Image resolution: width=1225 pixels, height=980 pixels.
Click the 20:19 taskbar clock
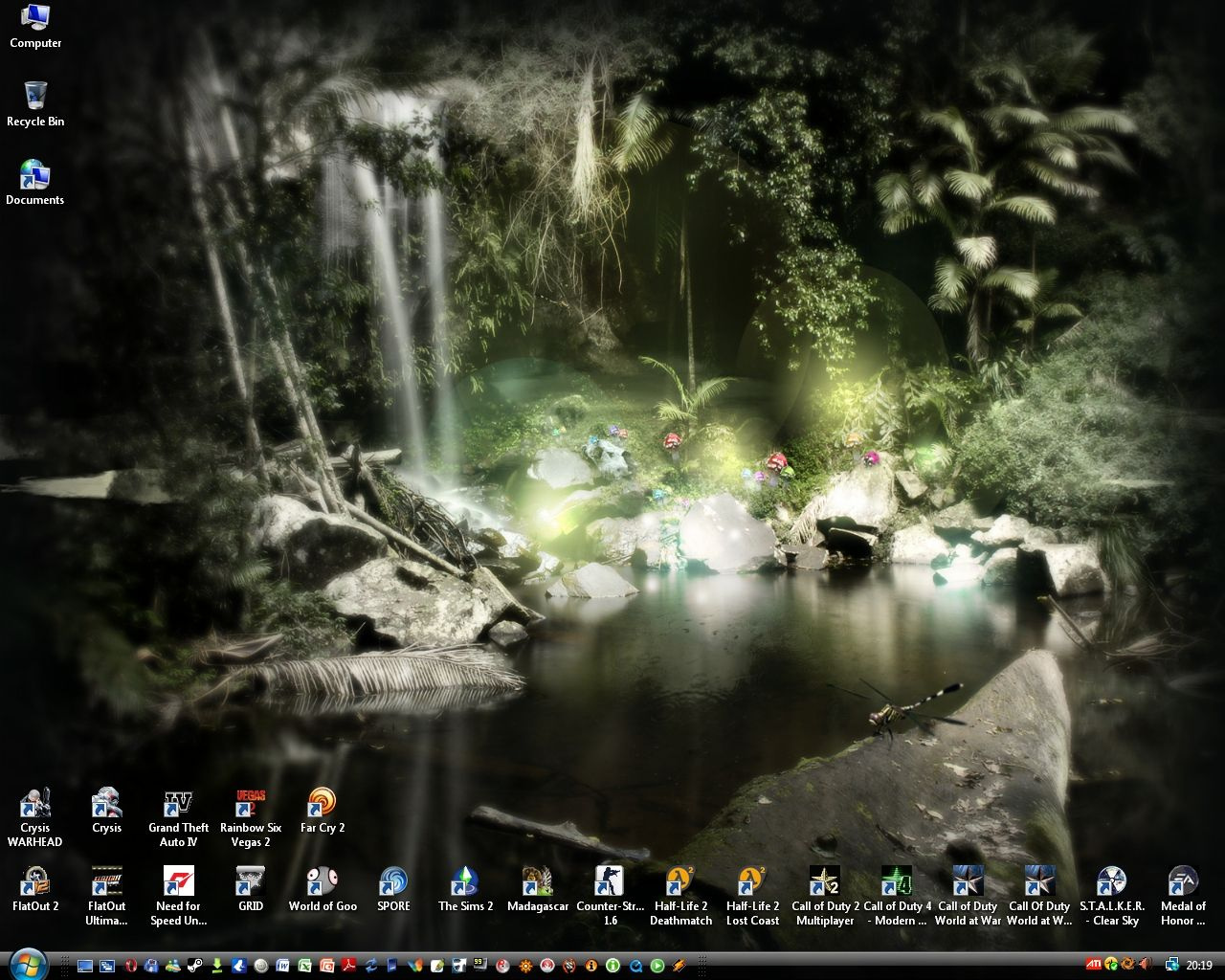(x=1199, y=966)
